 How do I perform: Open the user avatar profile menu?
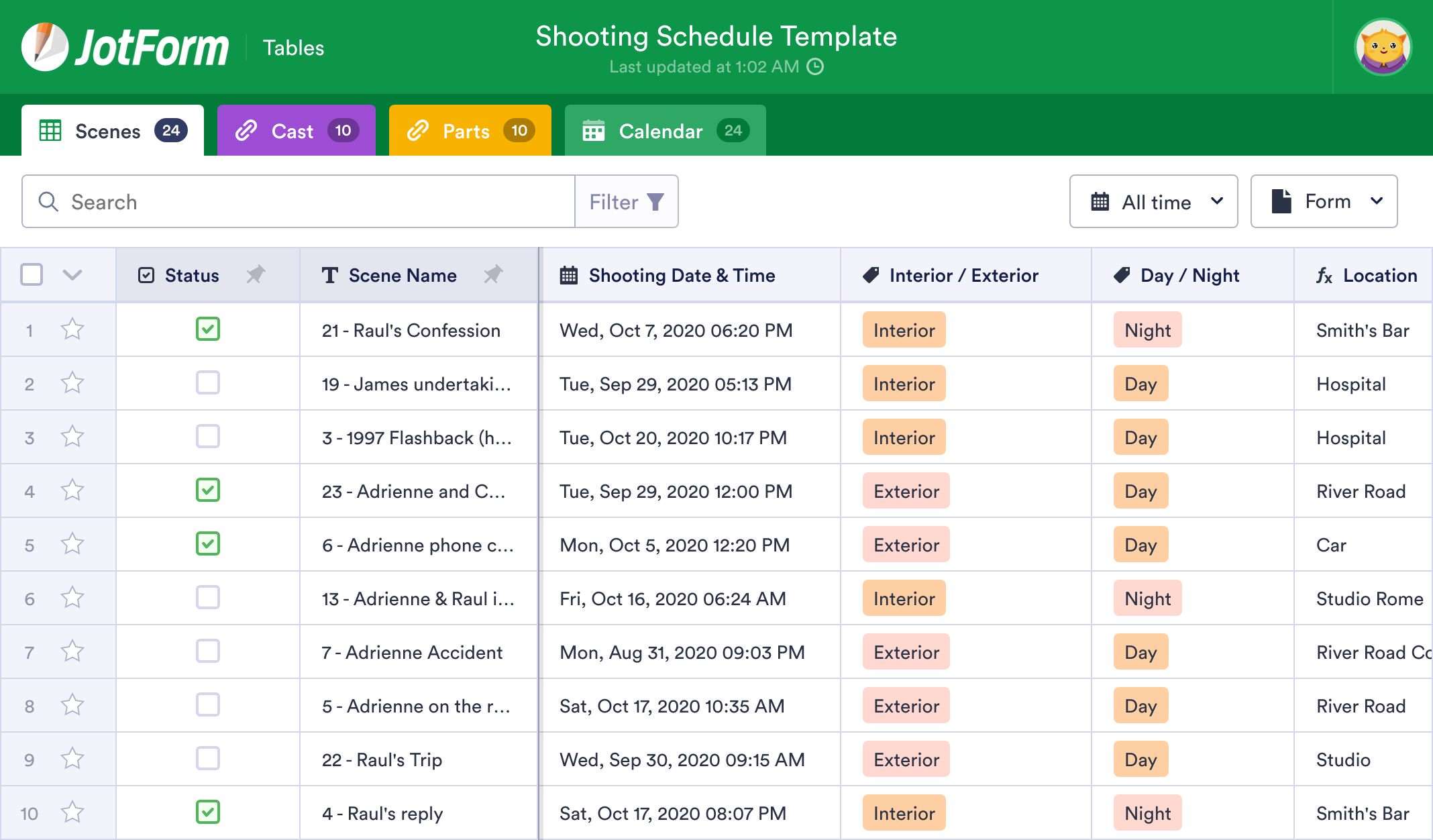1382,47
